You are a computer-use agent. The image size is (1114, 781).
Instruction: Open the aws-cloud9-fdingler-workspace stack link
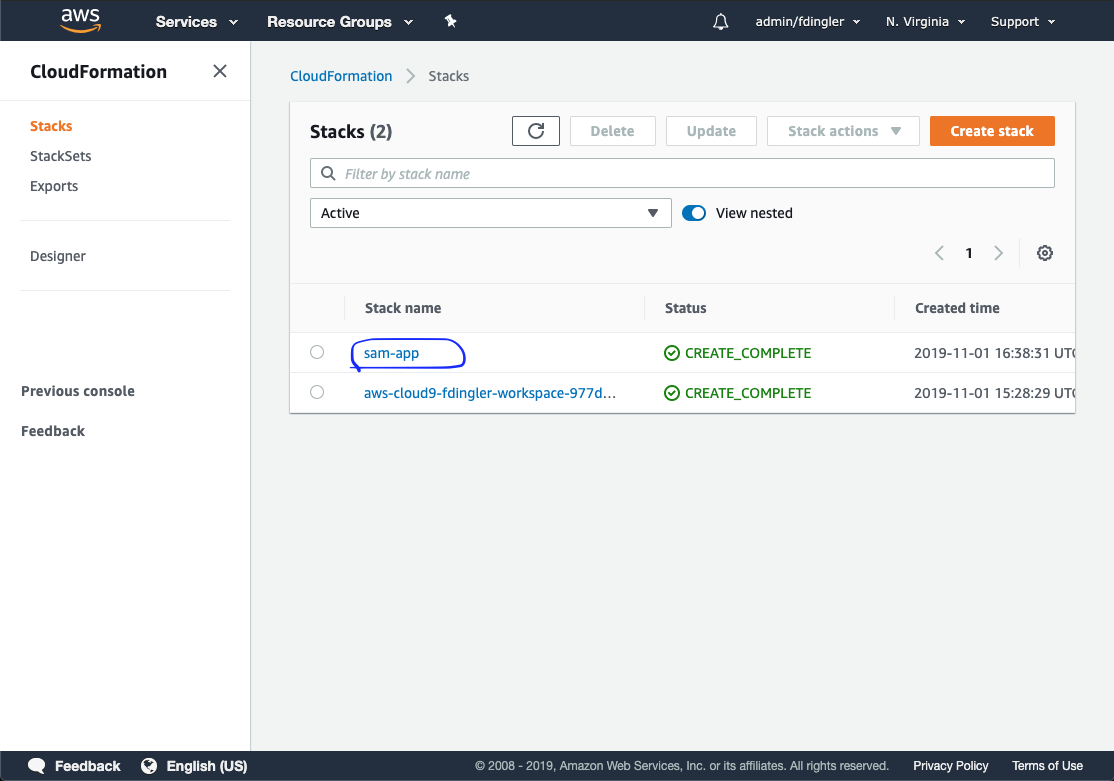click(x=490, y=393)
